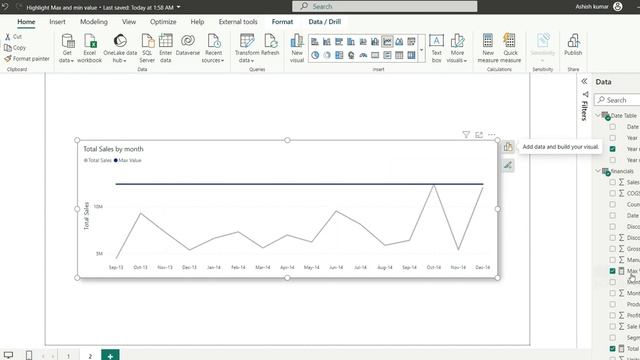Collapse the financials table node
The height and width of the screenshot is (360, 640).
click(x=598, y=171)
